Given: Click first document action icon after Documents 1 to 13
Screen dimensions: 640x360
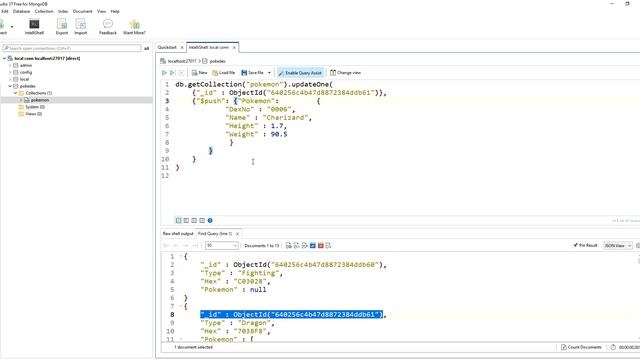Looking at the screenshot, I should click(x=289, y=246).
